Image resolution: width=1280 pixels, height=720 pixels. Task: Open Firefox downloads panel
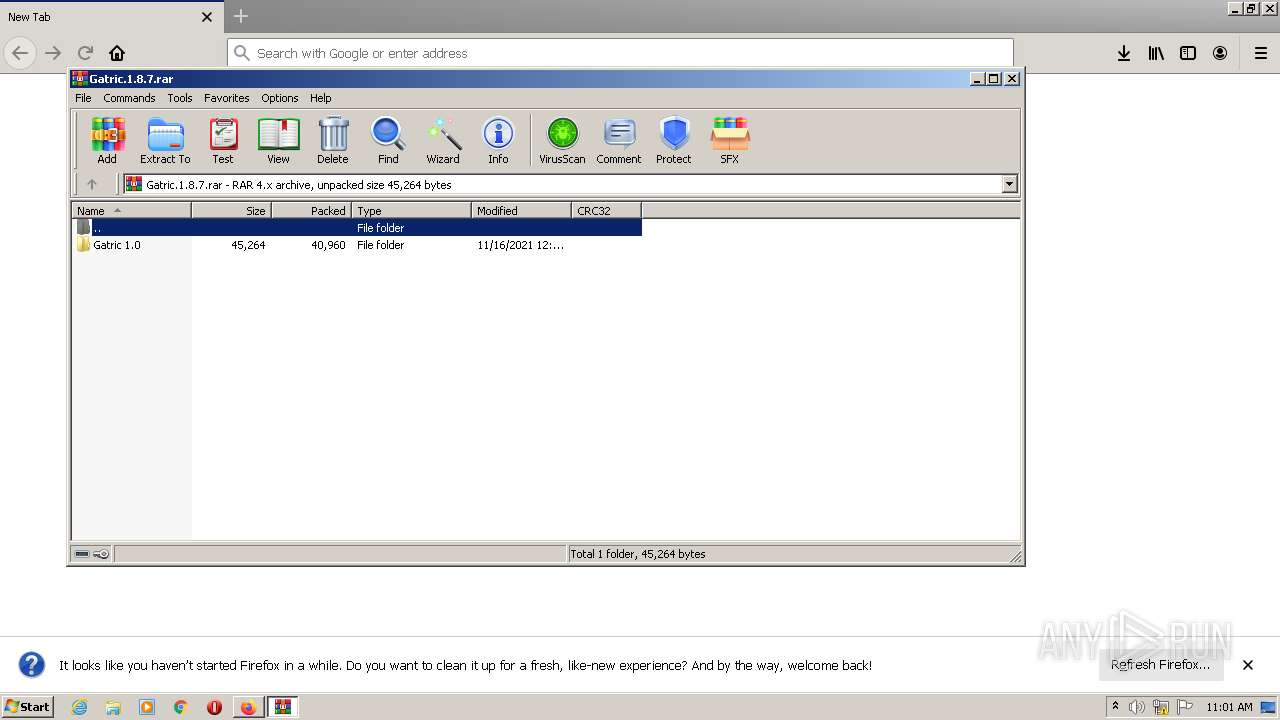1124,53
